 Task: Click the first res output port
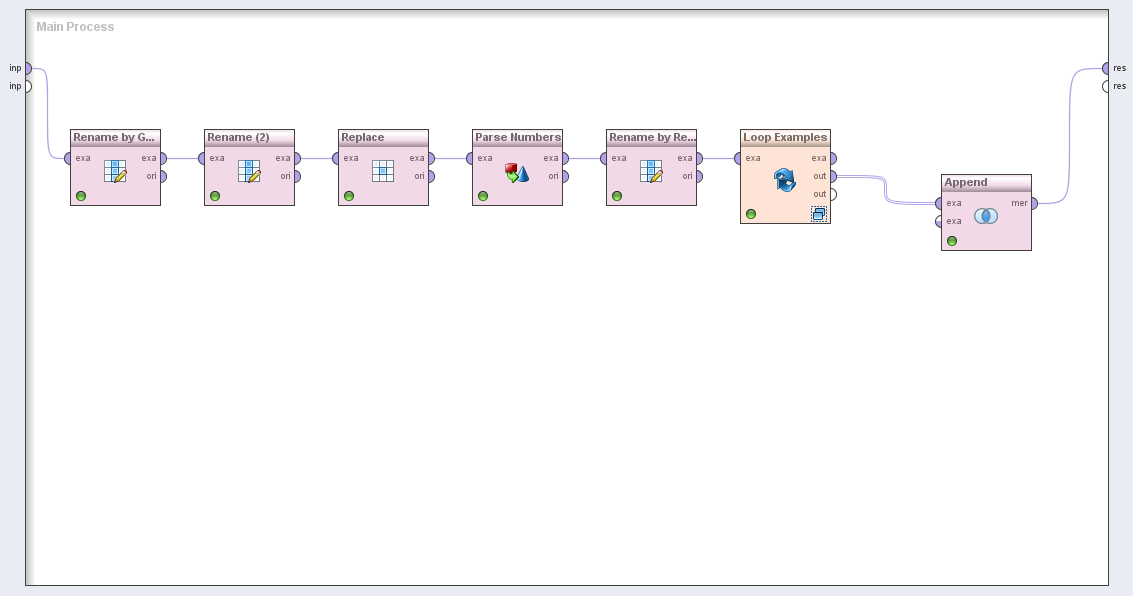tap(1106, 68)
